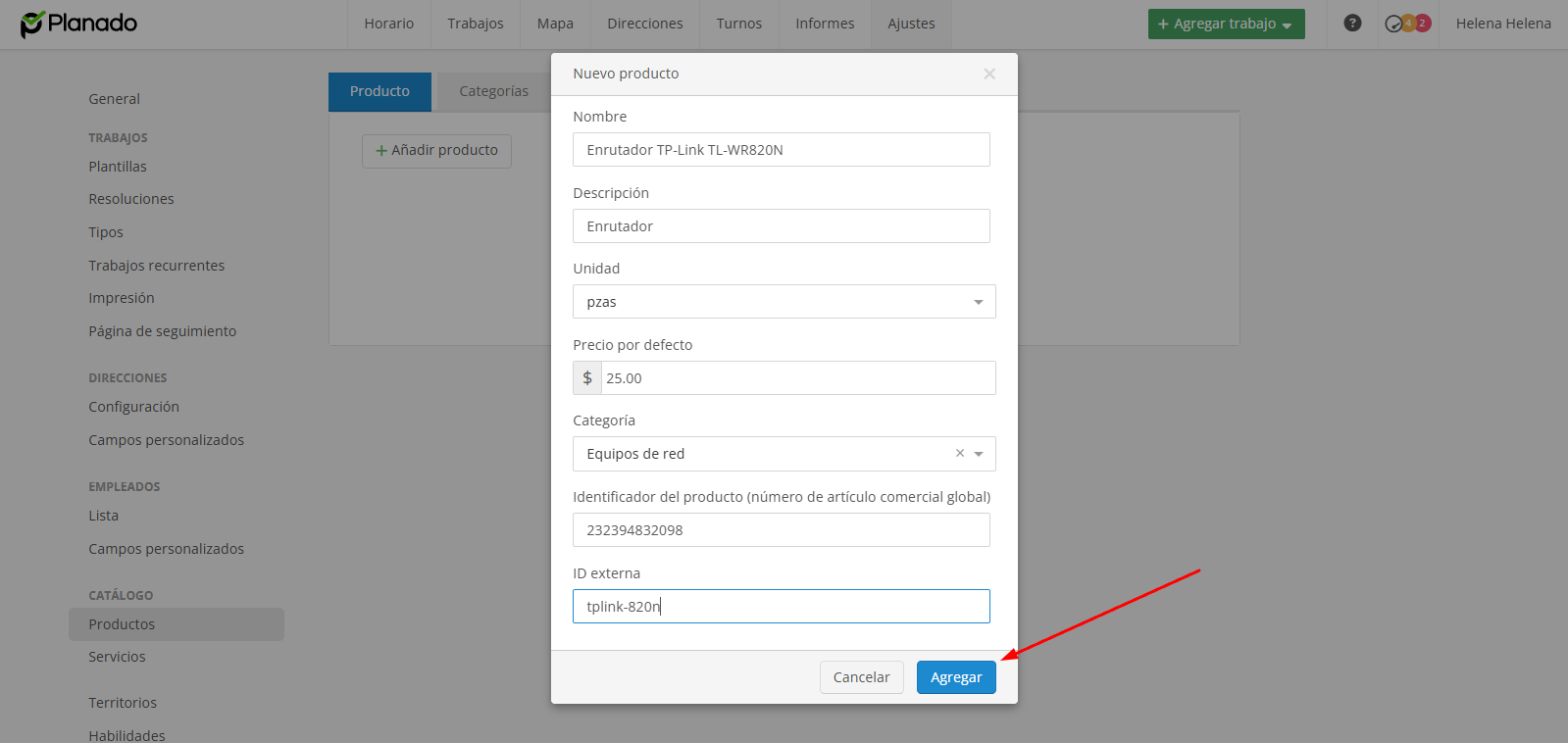Open Campos personalizados under Direcciones
Image resolution: width=1568 pixels, height=743 pixels.
(167, 440)
